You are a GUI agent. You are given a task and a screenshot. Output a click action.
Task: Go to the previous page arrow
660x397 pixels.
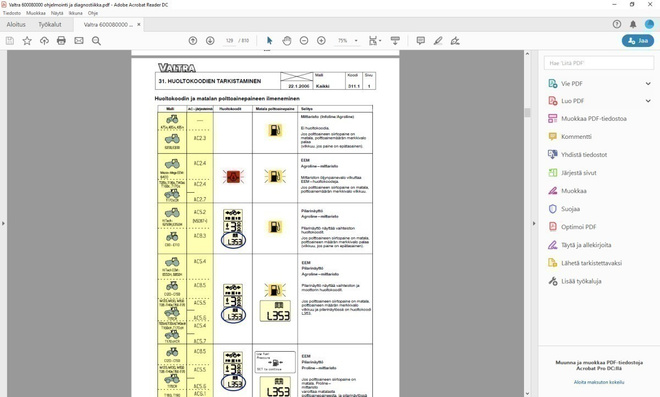click(193, 41)
